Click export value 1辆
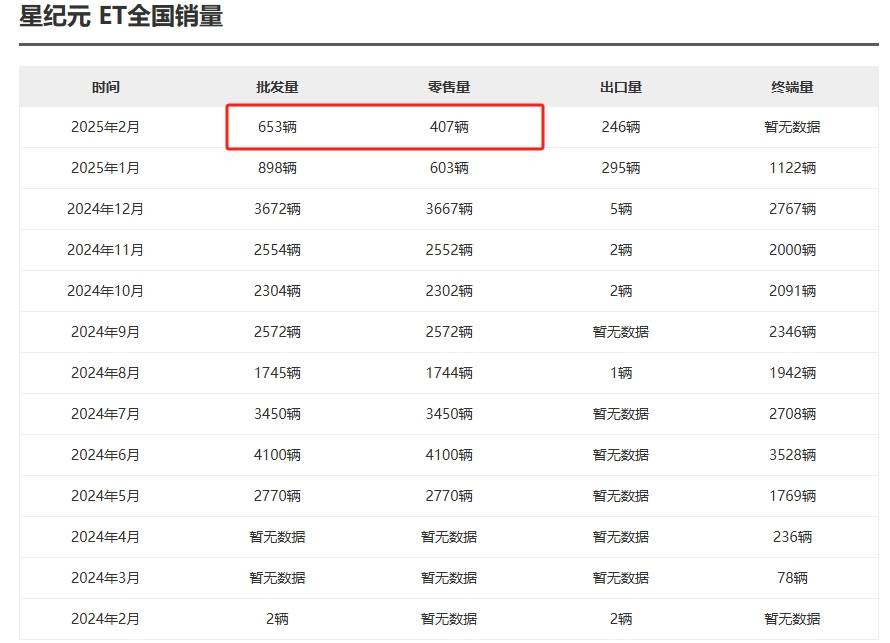Image resolution: width=890 pixels, height=643 pixels. 621,373
